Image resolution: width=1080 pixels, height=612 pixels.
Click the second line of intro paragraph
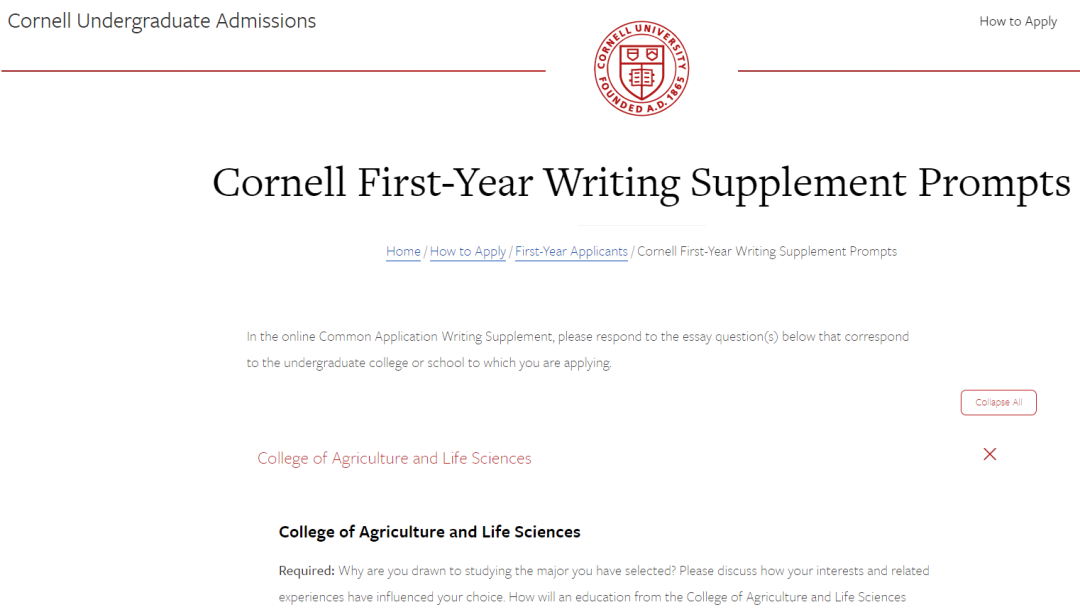[x=429, y=363]
